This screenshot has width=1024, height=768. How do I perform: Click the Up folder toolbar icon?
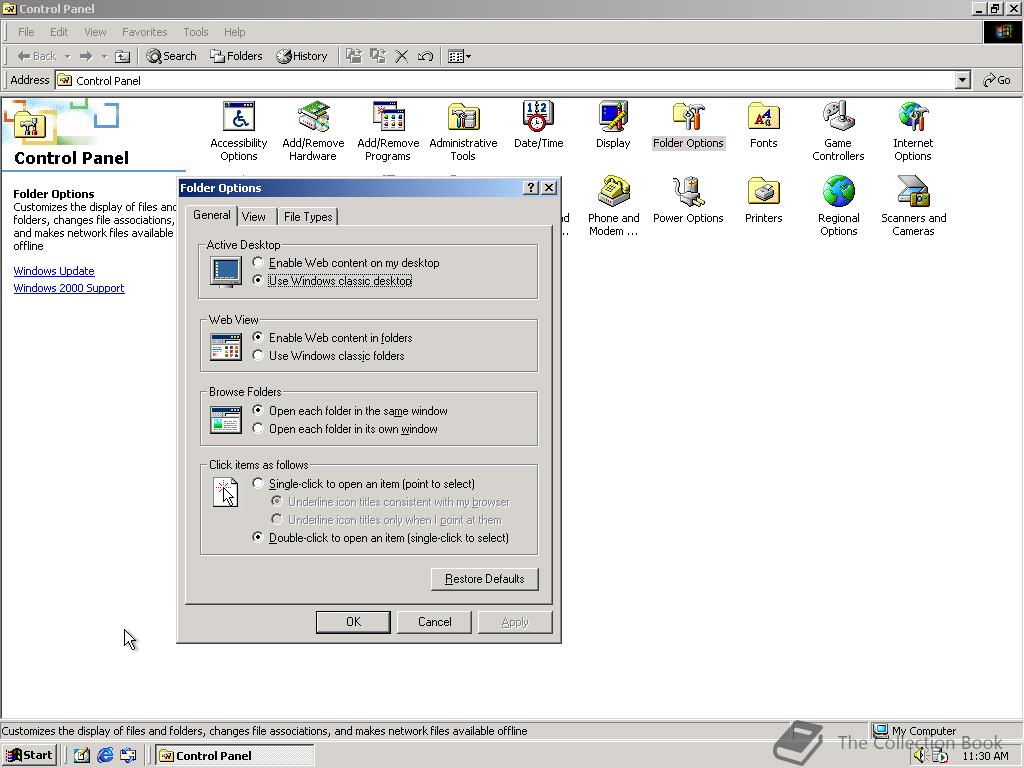pos(122,56)
